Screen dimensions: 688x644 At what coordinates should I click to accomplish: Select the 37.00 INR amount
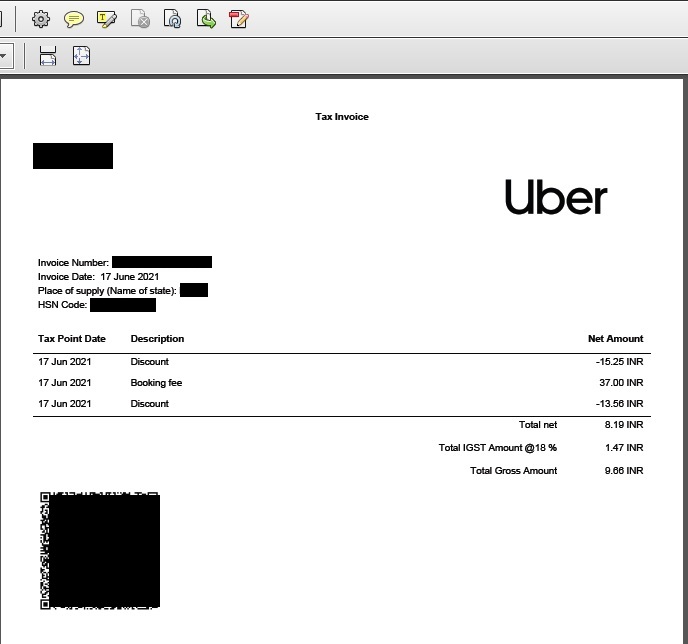click(x=621, y=383)
